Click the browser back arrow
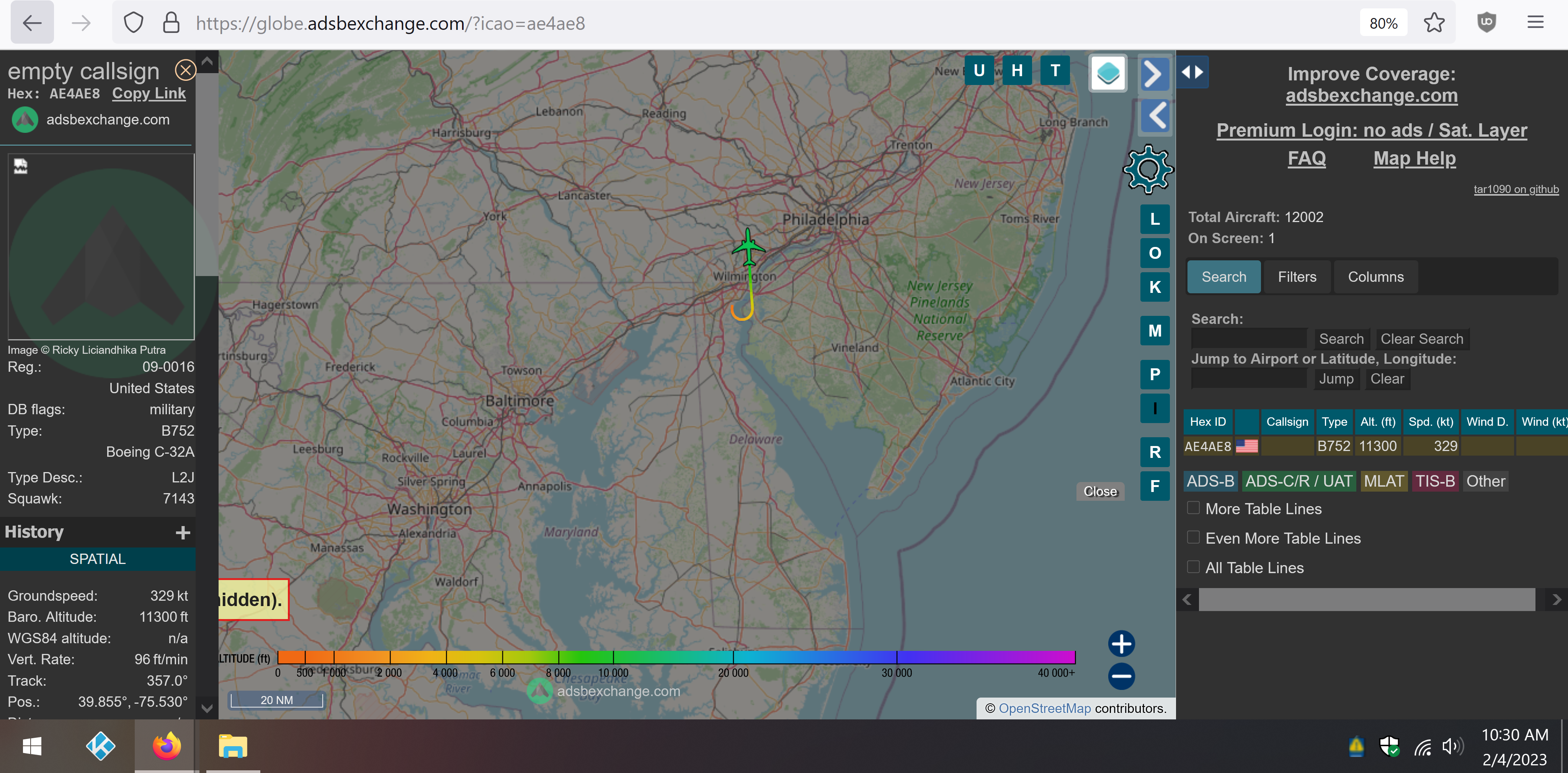 (x=32, y=23)
